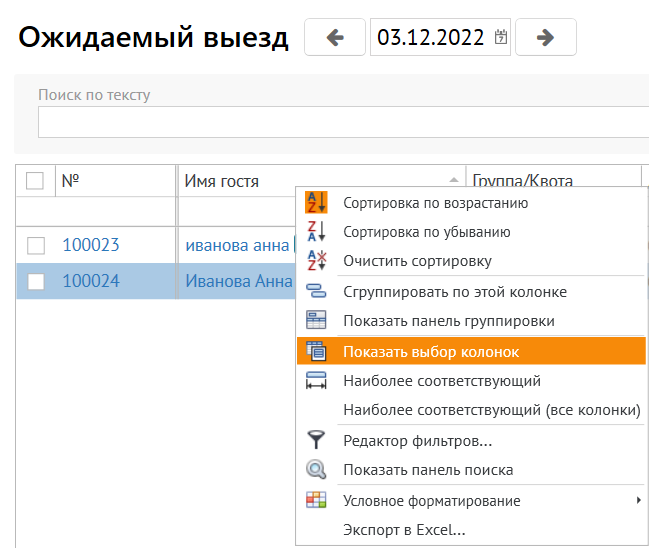Click the filter editor funnel icon
The height and width of the screenshot is (548, 649).
[316, 440]
